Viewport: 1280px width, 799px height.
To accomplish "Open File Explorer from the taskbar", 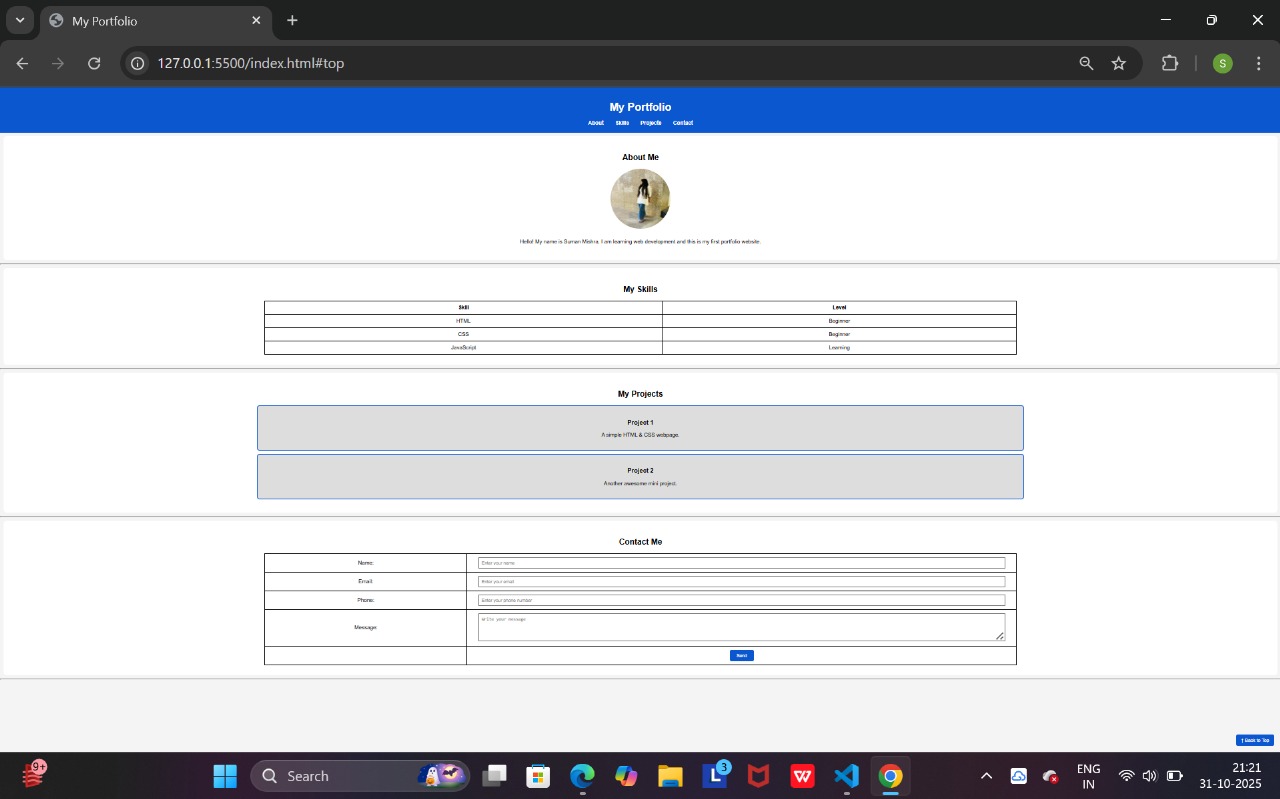I will pos(670,776).
